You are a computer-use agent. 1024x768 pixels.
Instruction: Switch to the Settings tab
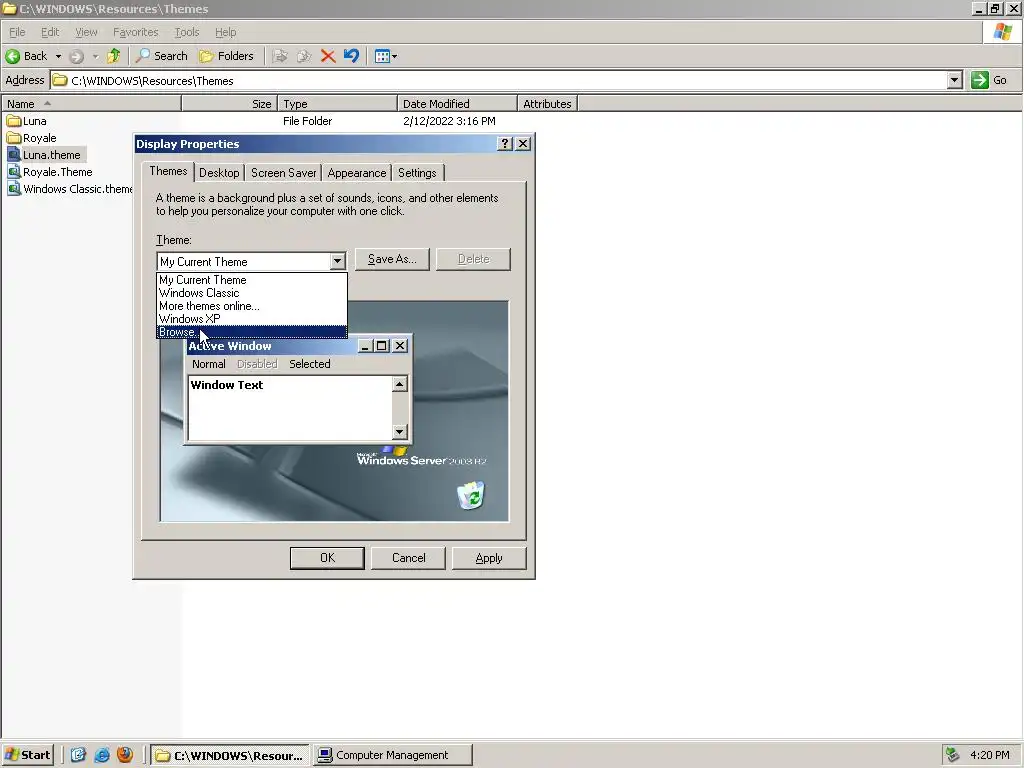click(x=417, y=173)
